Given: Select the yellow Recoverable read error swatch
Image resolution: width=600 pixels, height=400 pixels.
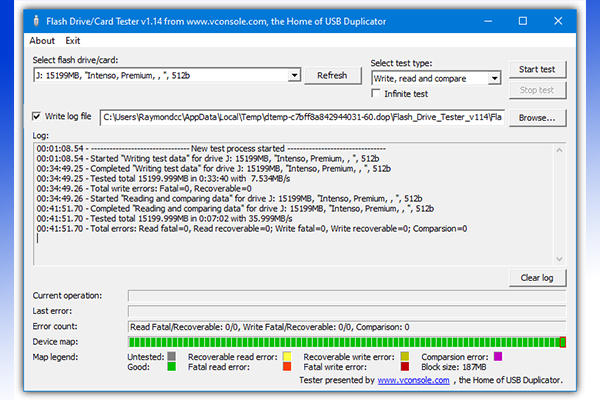Looking at the screenshot, I should 286,356.
